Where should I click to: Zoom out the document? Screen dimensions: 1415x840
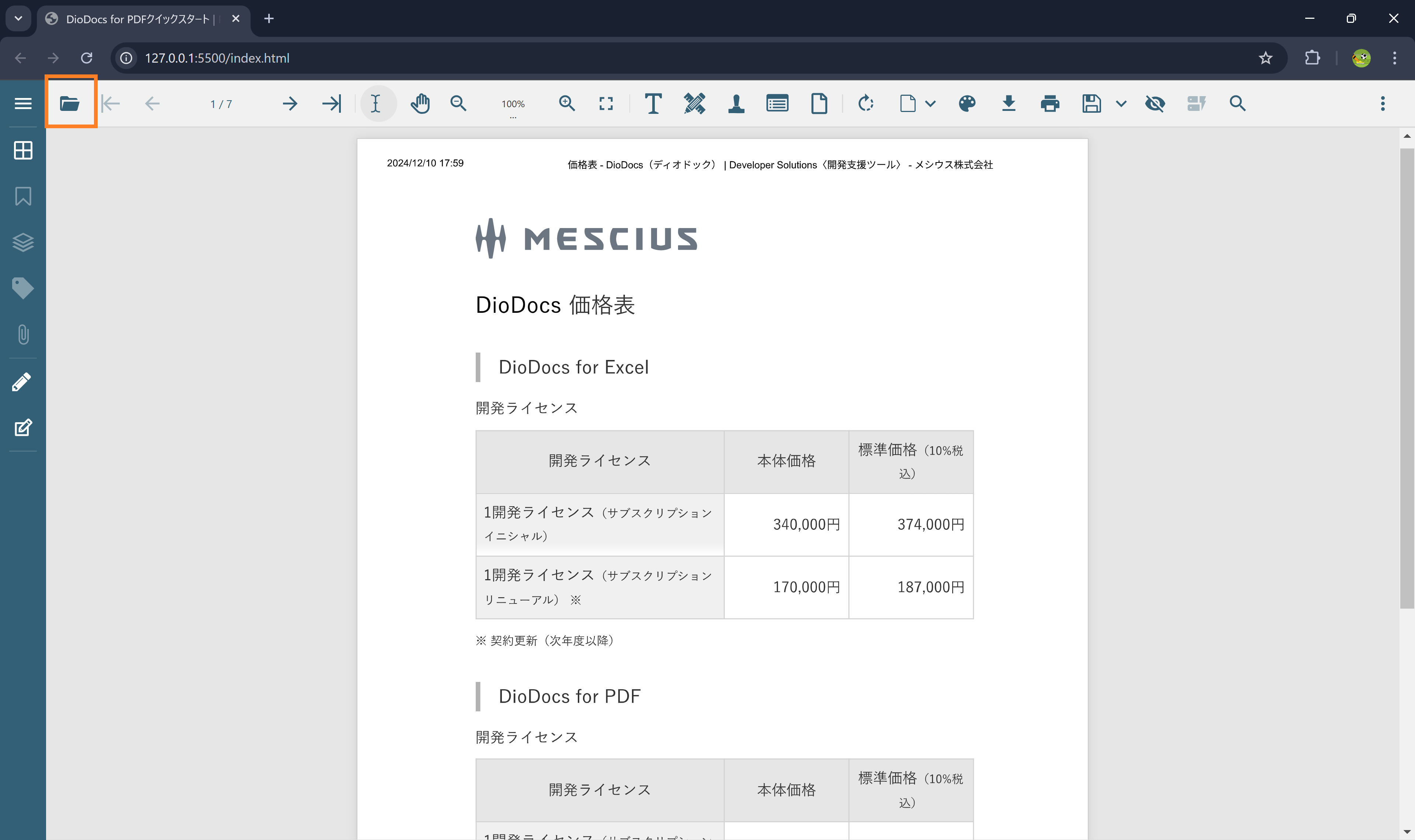pyautogui.click(x=458, y=104)
